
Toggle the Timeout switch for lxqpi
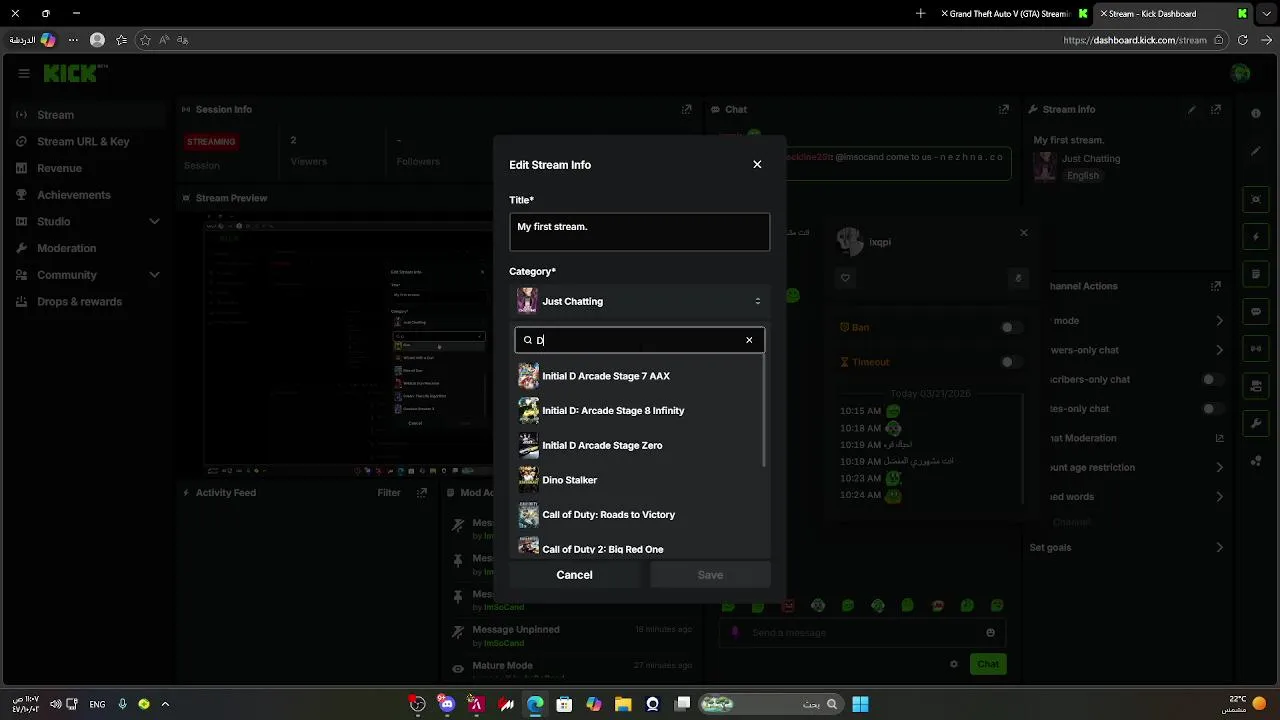[1012, 362]
